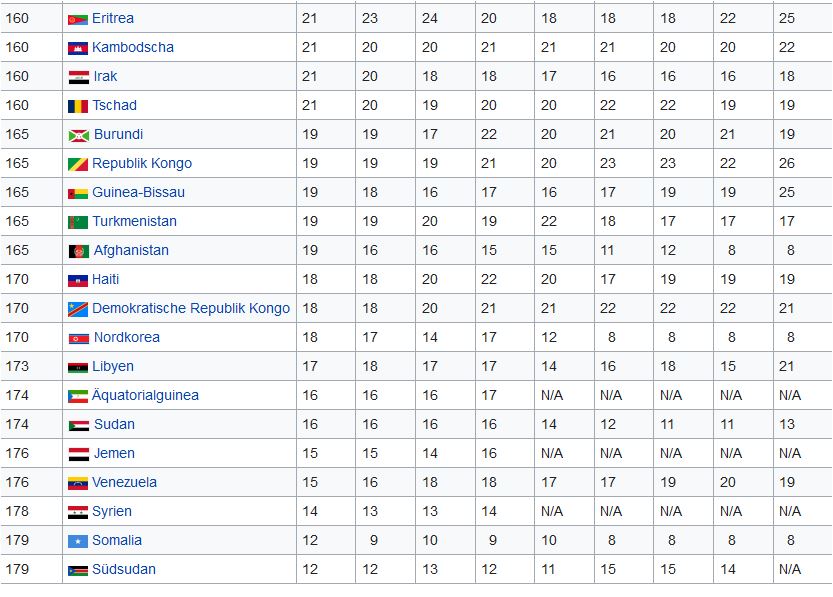Click the Somalia flag icon
This screenshot has width=833, height=597.
[x=78, y=541]
